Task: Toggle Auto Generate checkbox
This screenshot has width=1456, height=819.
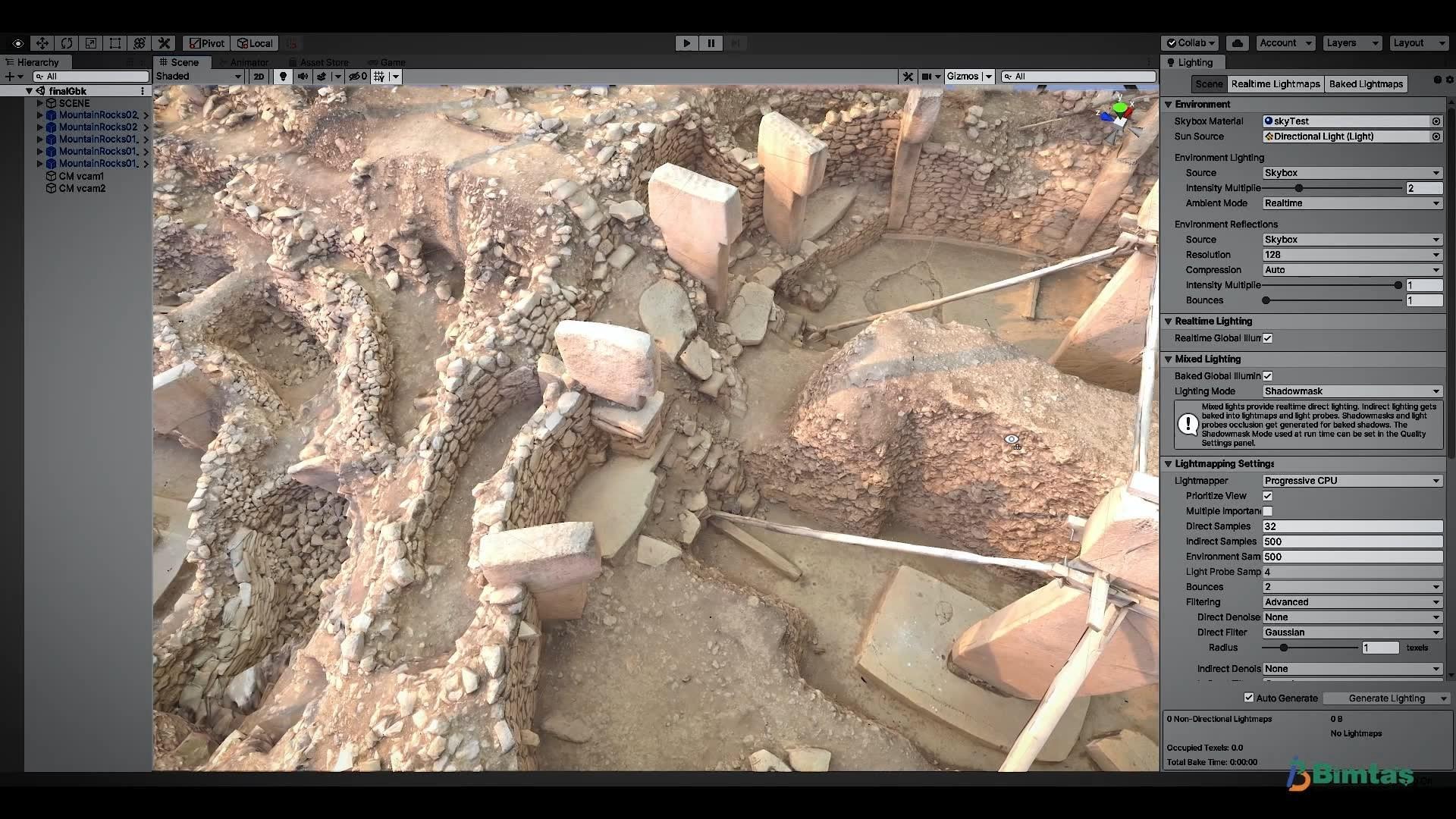Action: (x=1249, y=698)
